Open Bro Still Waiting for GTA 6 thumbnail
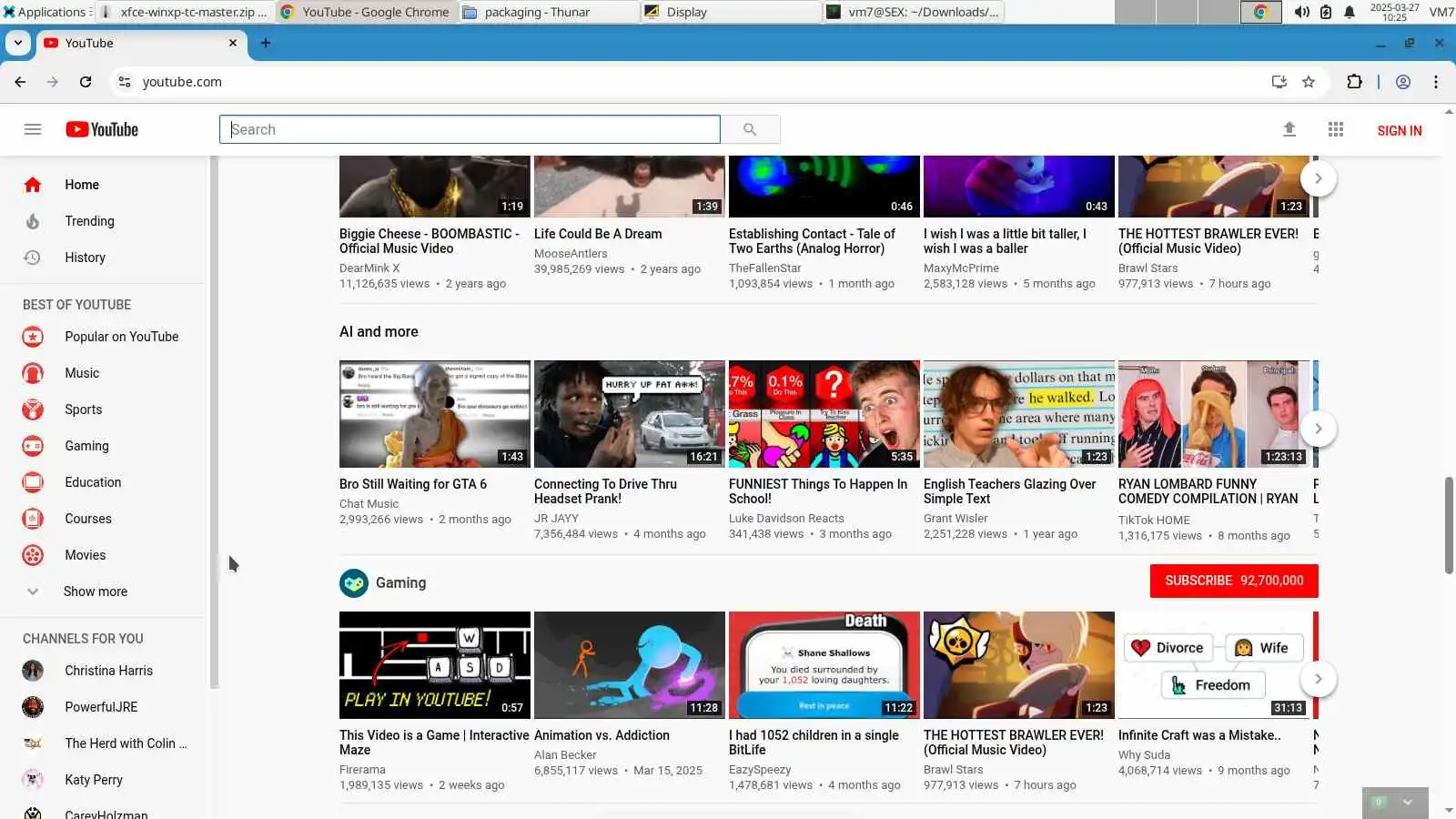Screen dimensions: 1456x819 (x=435, y=414)
